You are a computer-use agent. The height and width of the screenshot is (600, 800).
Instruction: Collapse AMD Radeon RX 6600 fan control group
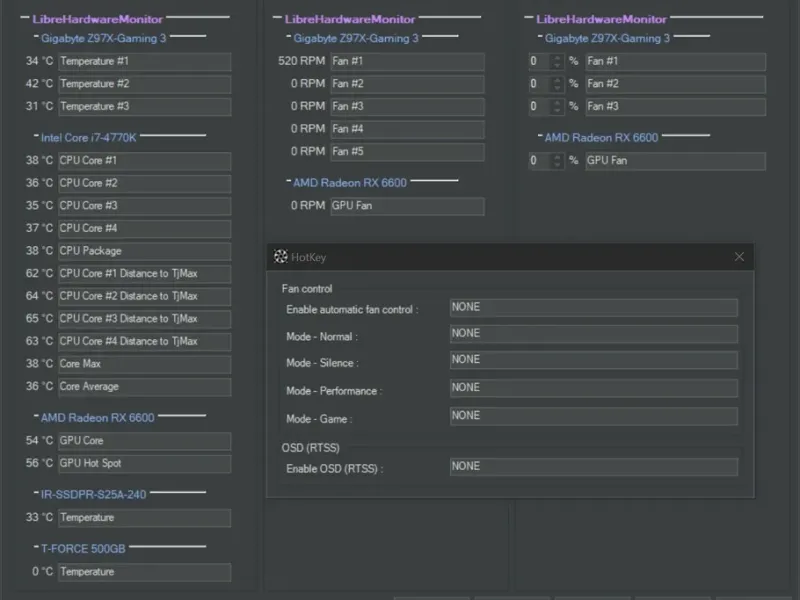[x=540, y=136]
